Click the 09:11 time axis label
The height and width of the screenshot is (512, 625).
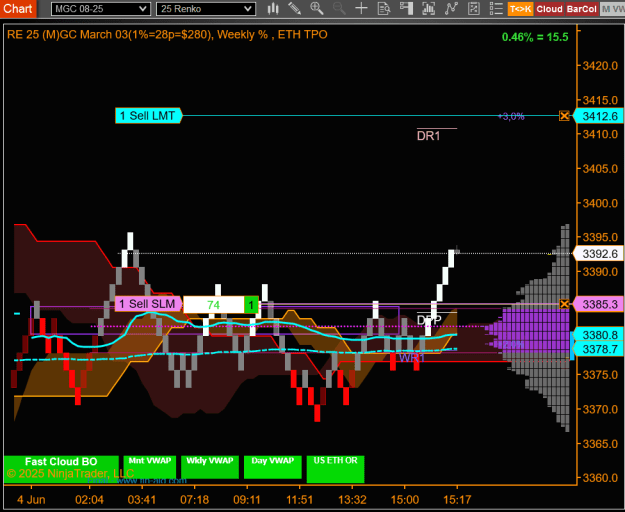[247, 499]
